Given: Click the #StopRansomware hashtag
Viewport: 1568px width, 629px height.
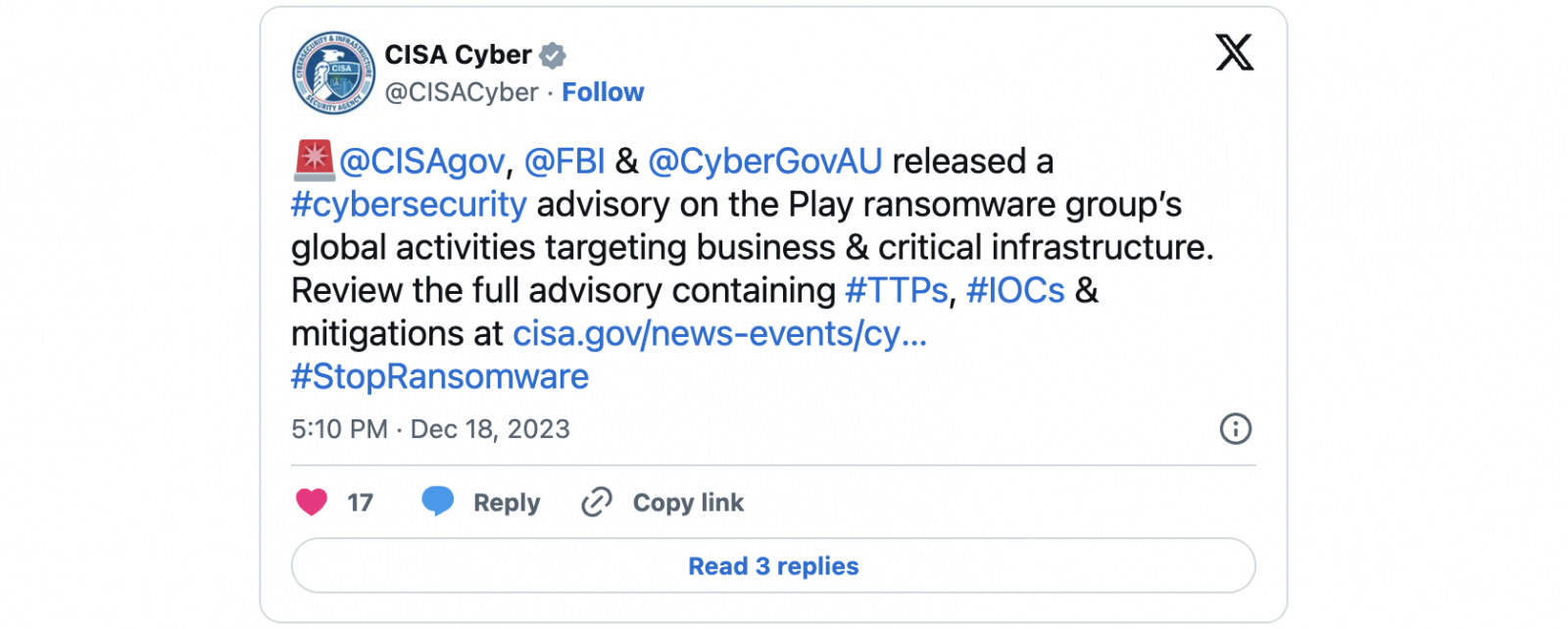Looking at the screenshot, I should [440, 377].
